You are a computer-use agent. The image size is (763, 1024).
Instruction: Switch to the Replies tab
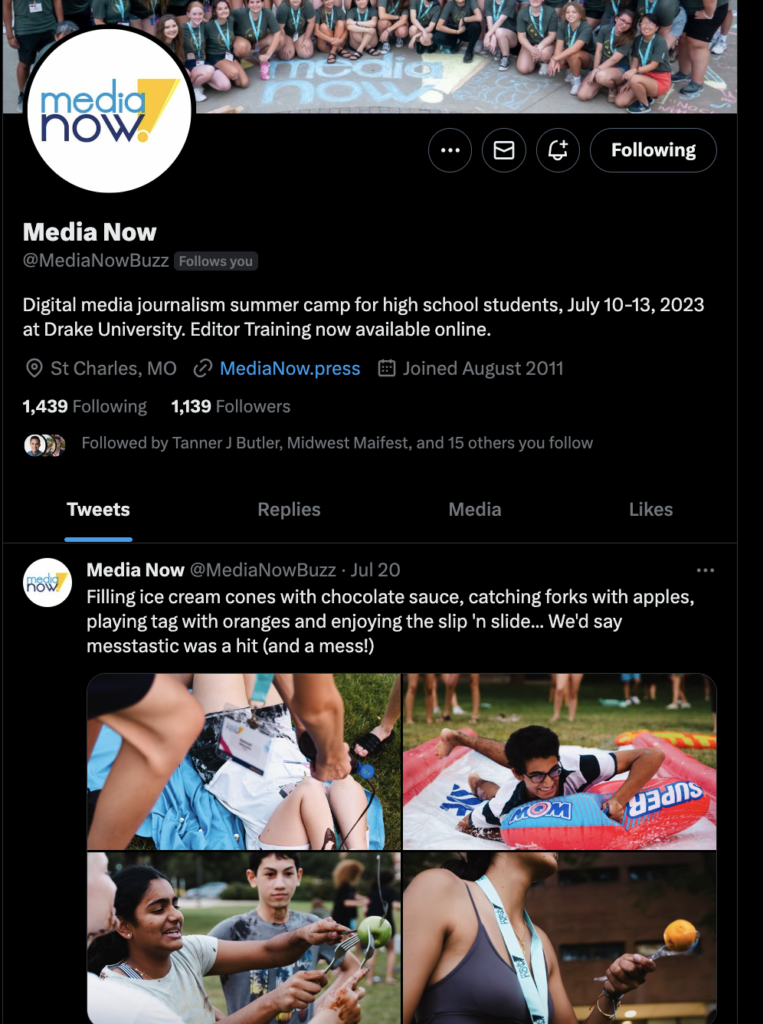tap(289, 509)
